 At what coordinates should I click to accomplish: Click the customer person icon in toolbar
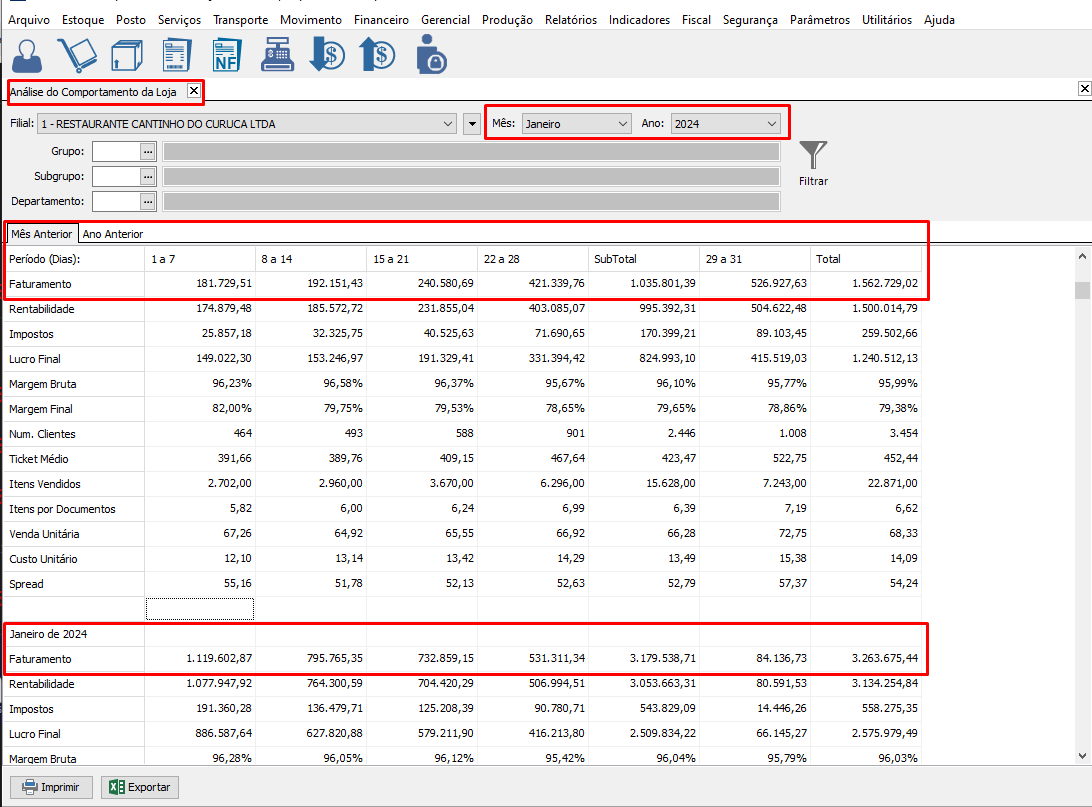coord(27,55)
